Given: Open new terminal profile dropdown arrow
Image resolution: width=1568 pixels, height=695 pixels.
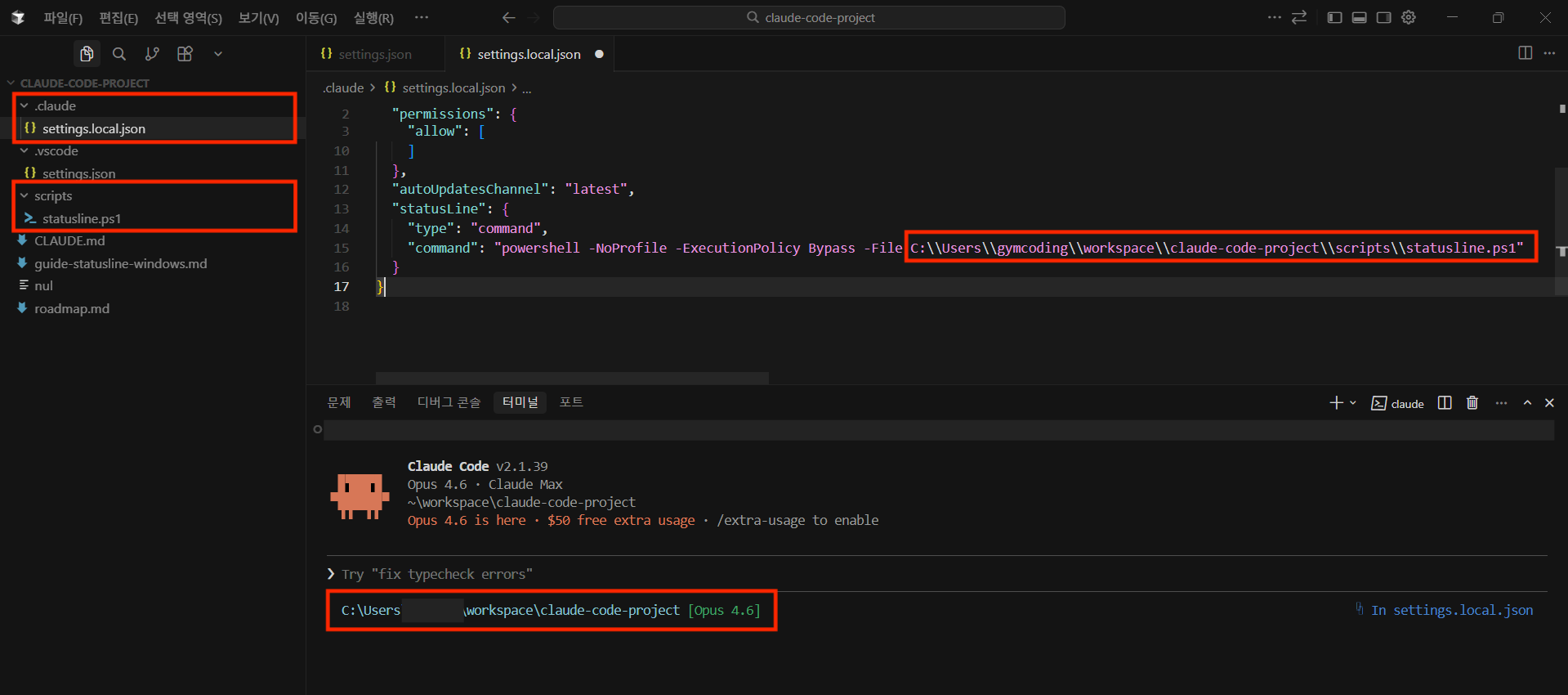Looking at the screenshot, I should (1353, 403).
